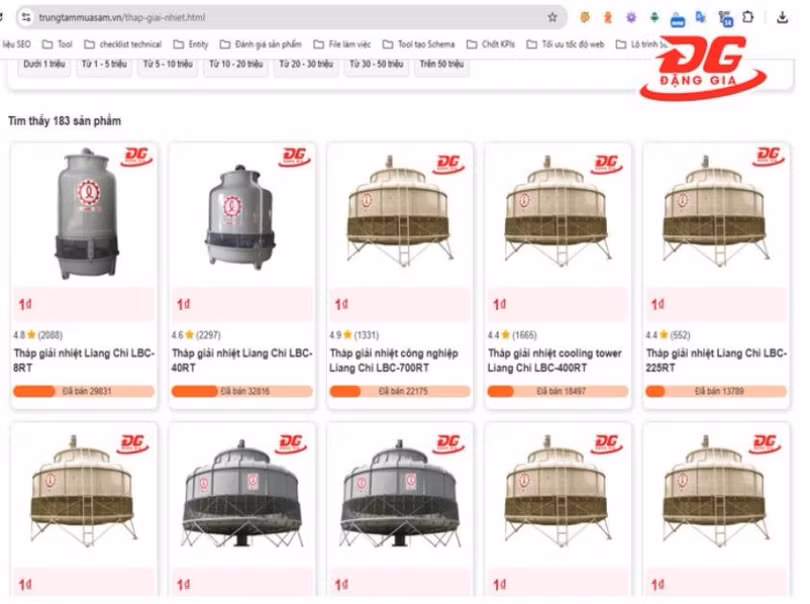This screenshot has width=810, height=604.
Task: Open Tháp giải nhiệt cooling tower LBC-400RT link
Action: [555, 361]
